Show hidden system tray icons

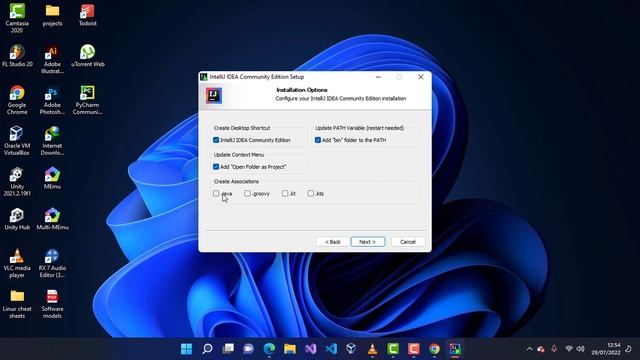coord(529,349)
